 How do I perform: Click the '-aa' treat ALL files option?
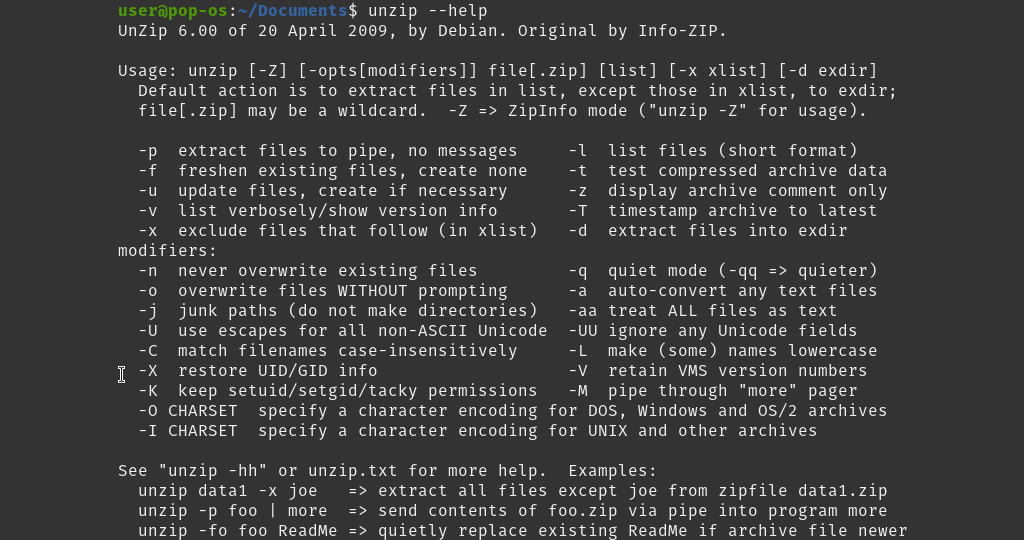pyautogui.click(x=703, y=311)
